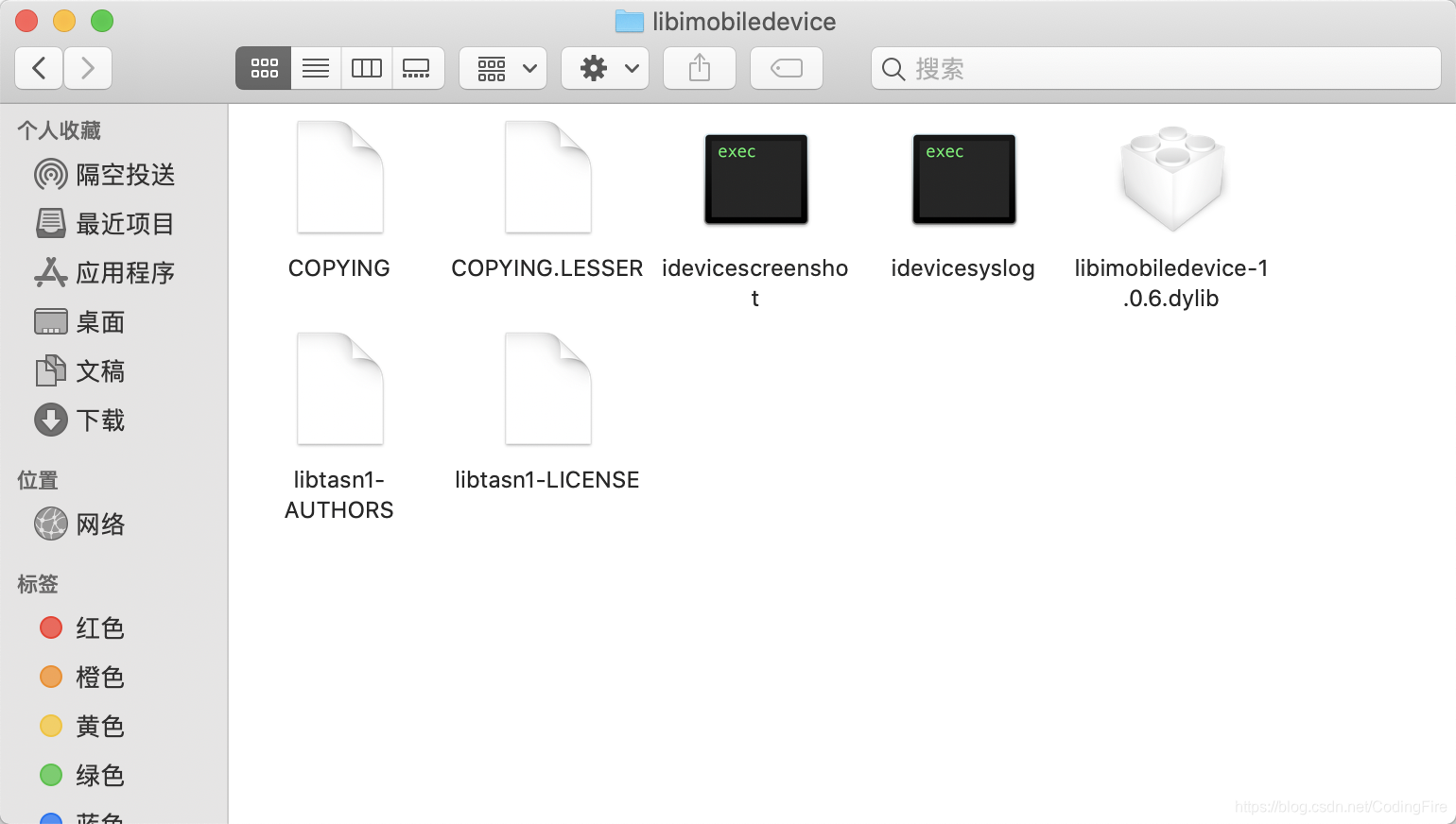Screen dimensions: 1456x824
Task: Switch to list view
Action: pos(316,68)
